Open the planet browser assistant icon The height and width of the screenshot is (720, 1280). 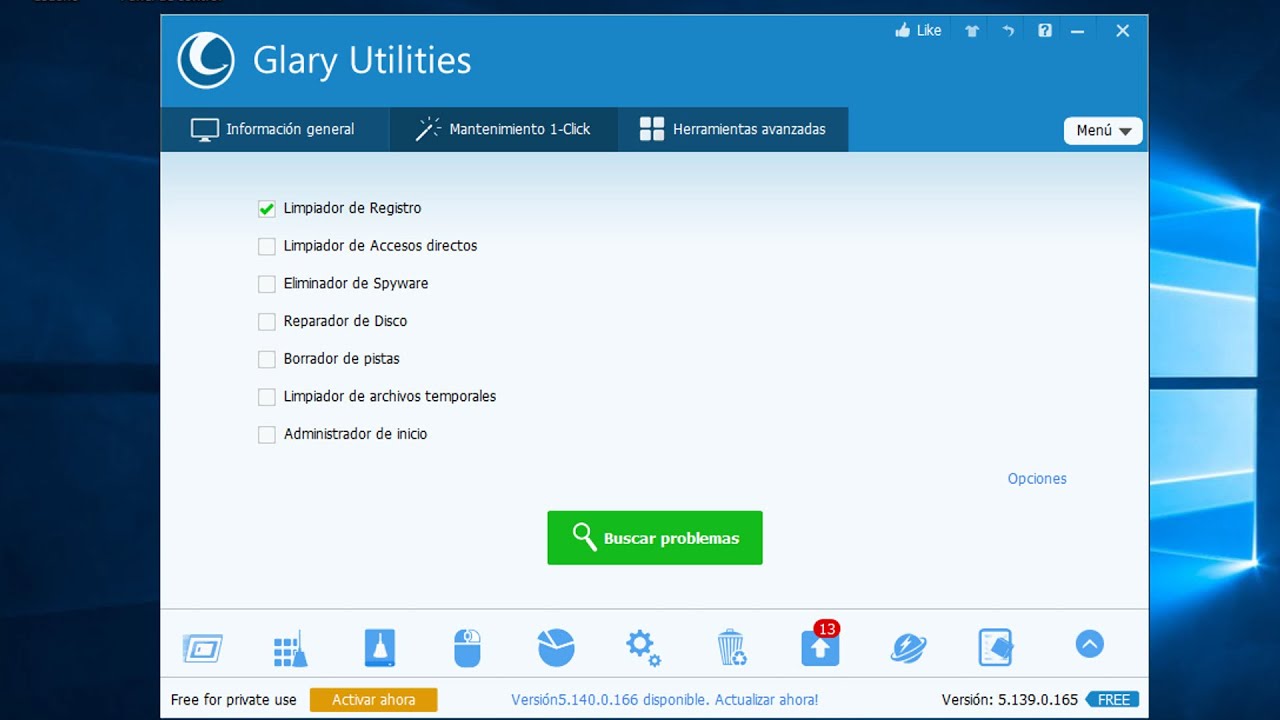click(908, 648)
